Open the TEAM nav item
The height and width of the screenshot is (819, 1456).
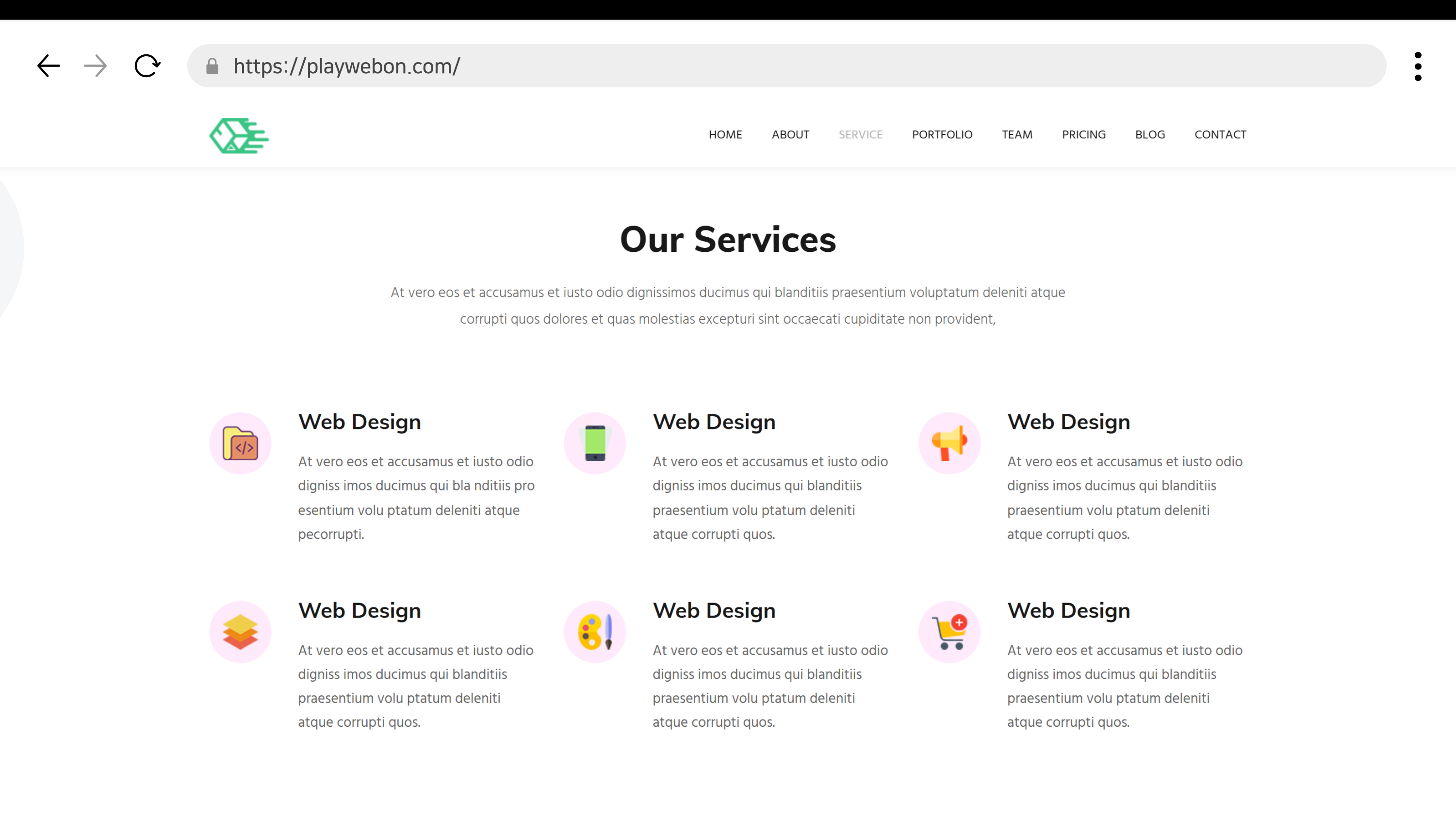[1017, 134]
